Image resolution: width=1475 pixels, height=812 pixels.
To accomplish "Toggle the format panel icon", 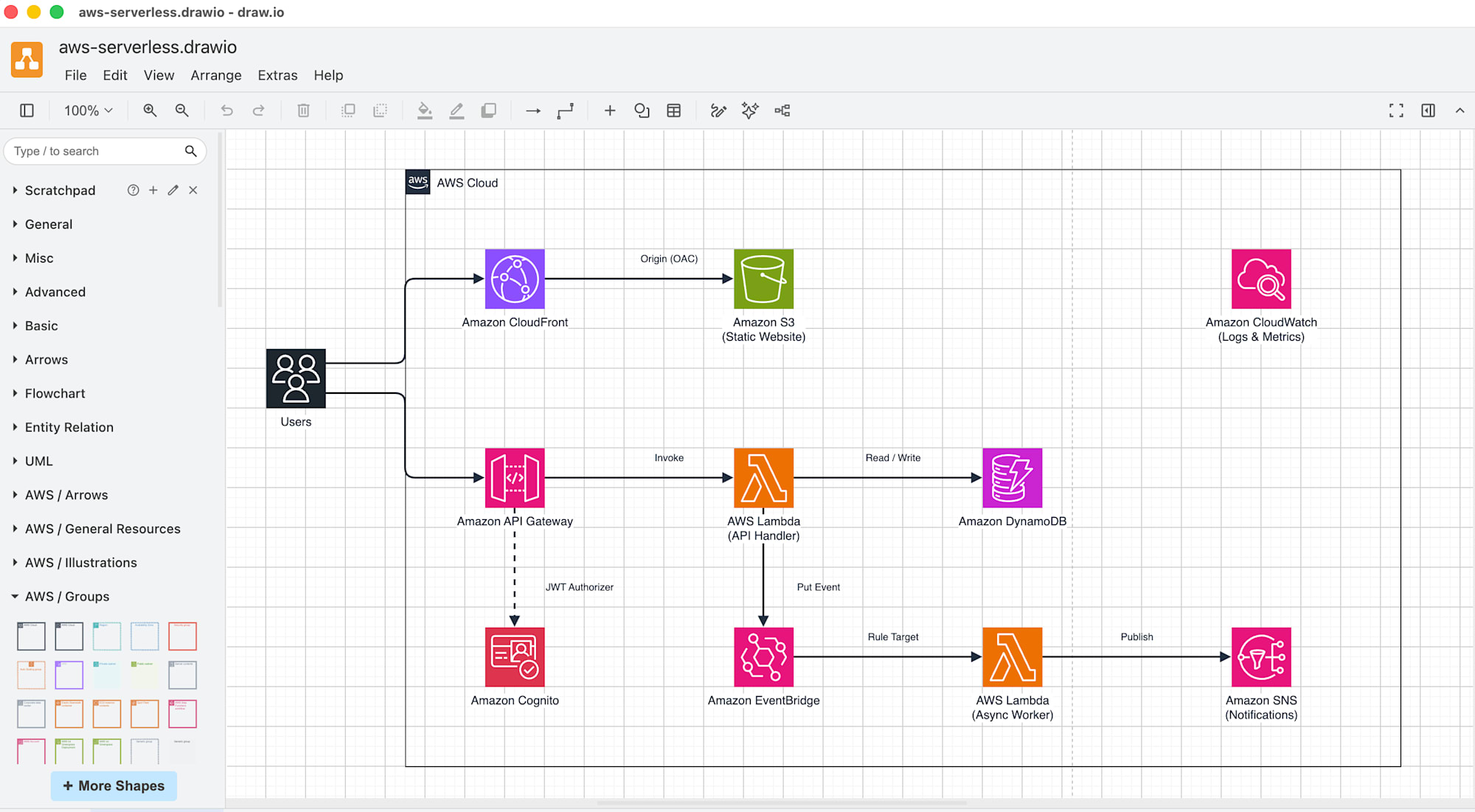I will 1428,111.
